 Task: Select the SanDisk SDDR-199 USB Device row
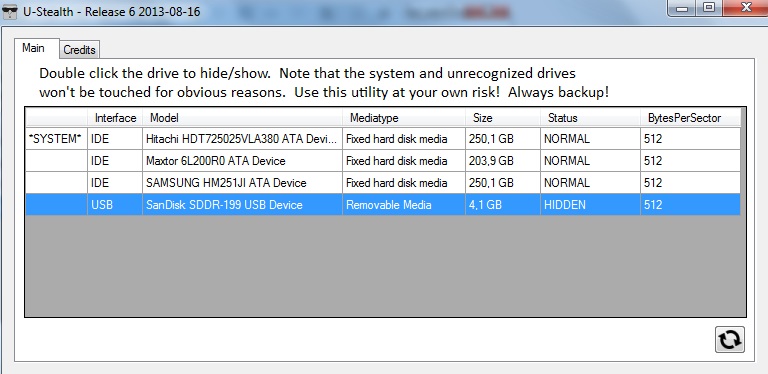coord(383,204)
